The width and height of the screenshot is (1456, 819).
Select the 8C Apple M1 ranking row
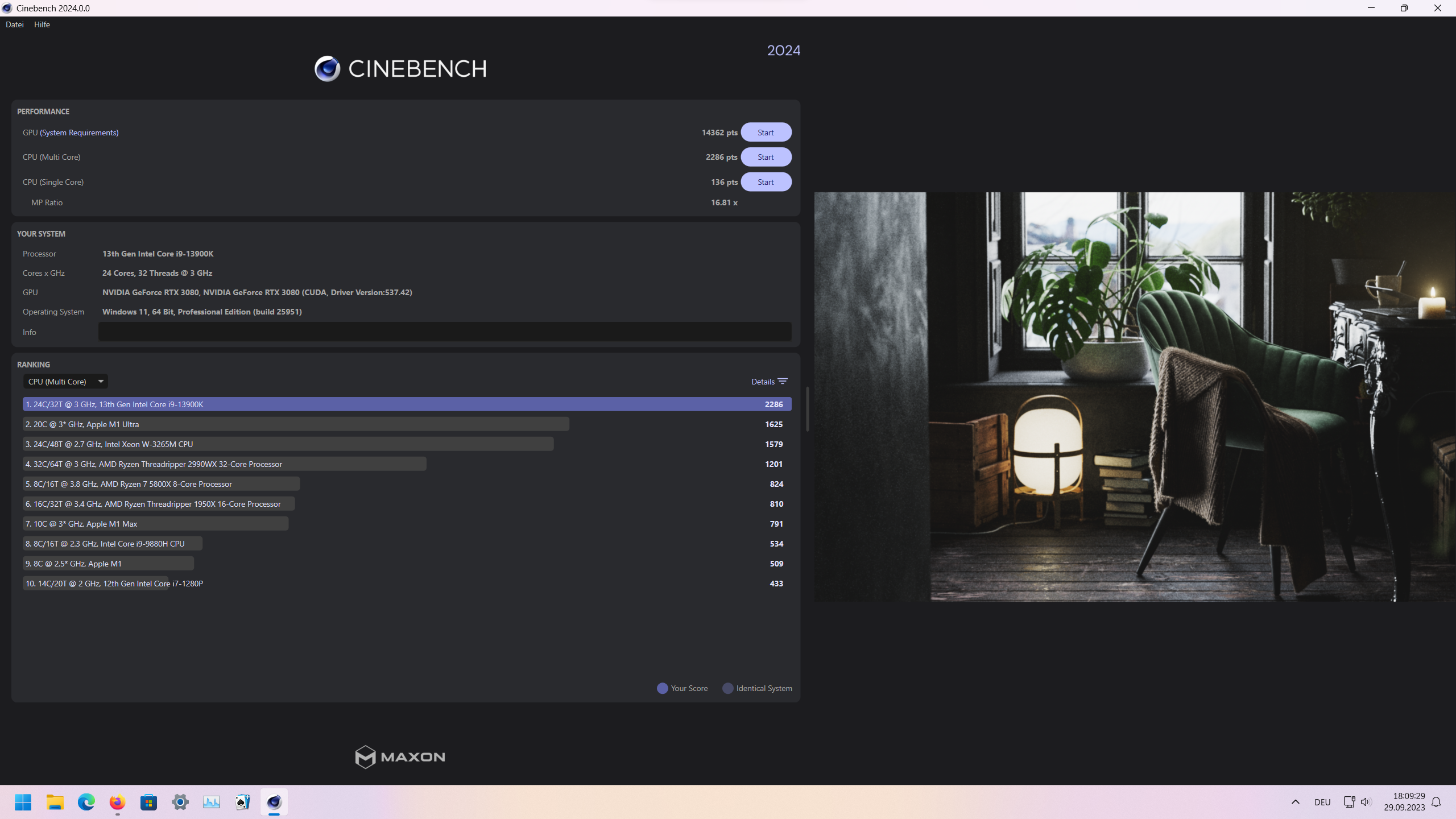(407, 564)
